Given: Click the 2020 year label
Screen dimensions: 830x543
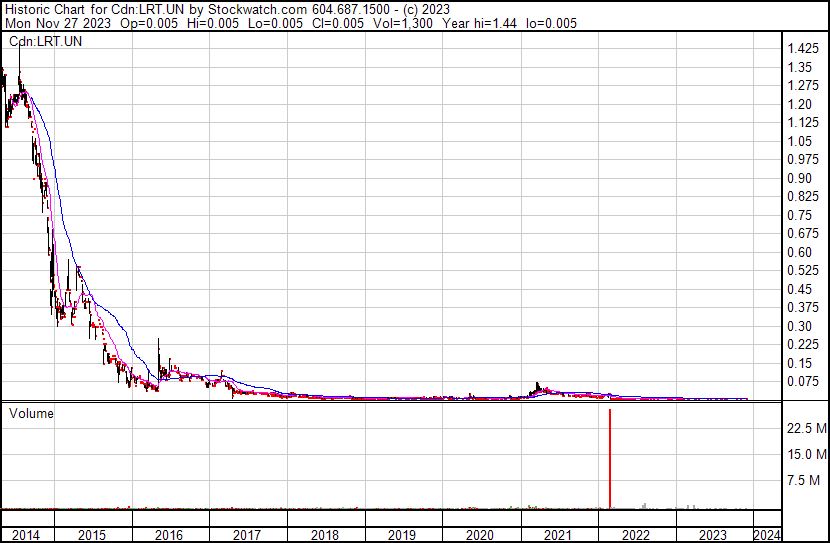Looking at the screenshot, I should tap(480, 535).
